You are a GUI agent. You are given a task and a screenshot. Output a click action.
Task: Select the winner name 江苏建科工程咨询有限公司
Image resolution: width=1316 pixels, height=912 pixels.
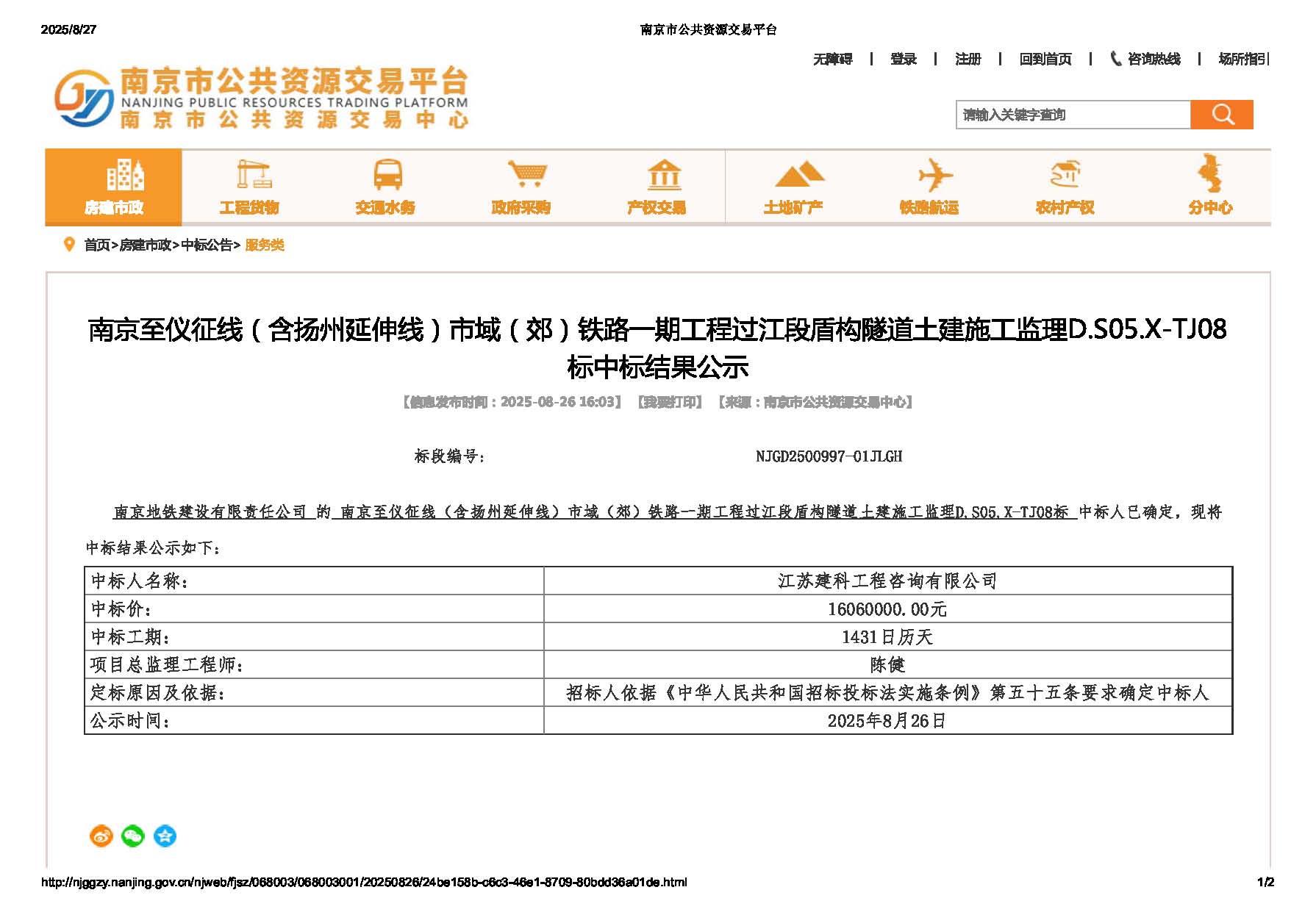(887, 581)
